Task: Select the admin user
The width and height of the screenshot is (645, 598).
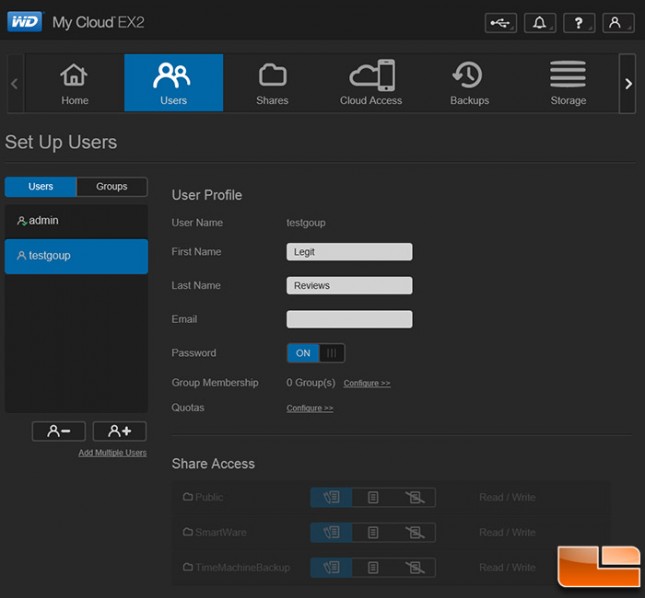Action: pos(77,221)
